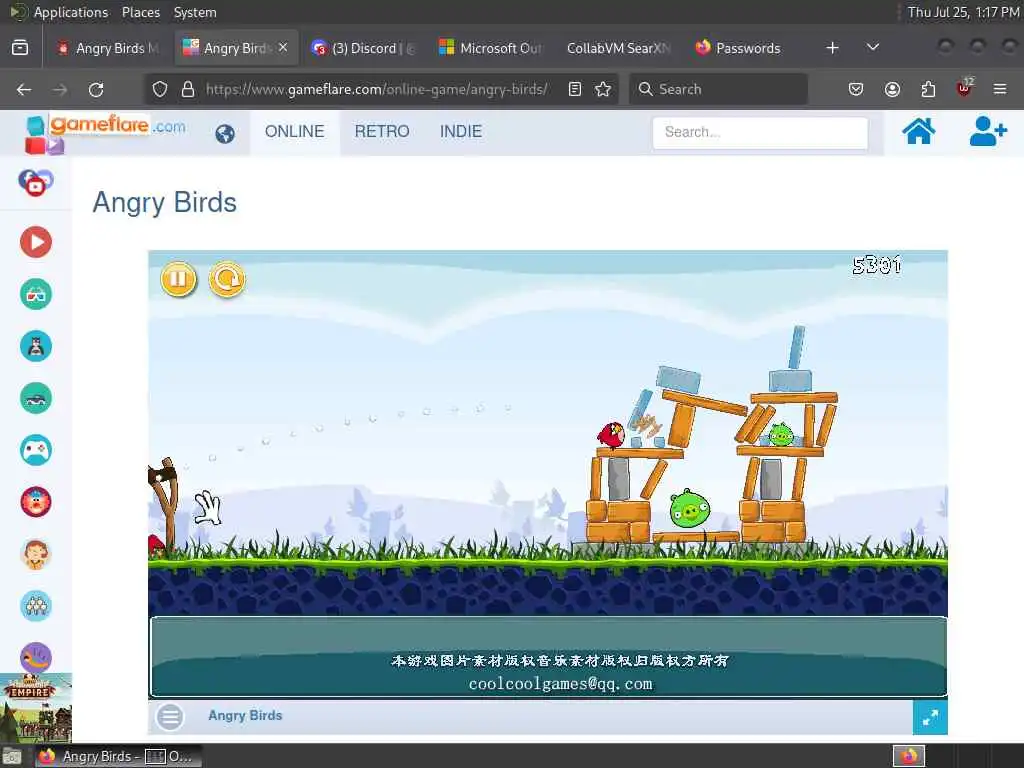Go back with the browser back arrow
This screenshot has width=1024, height=768.
24,89
